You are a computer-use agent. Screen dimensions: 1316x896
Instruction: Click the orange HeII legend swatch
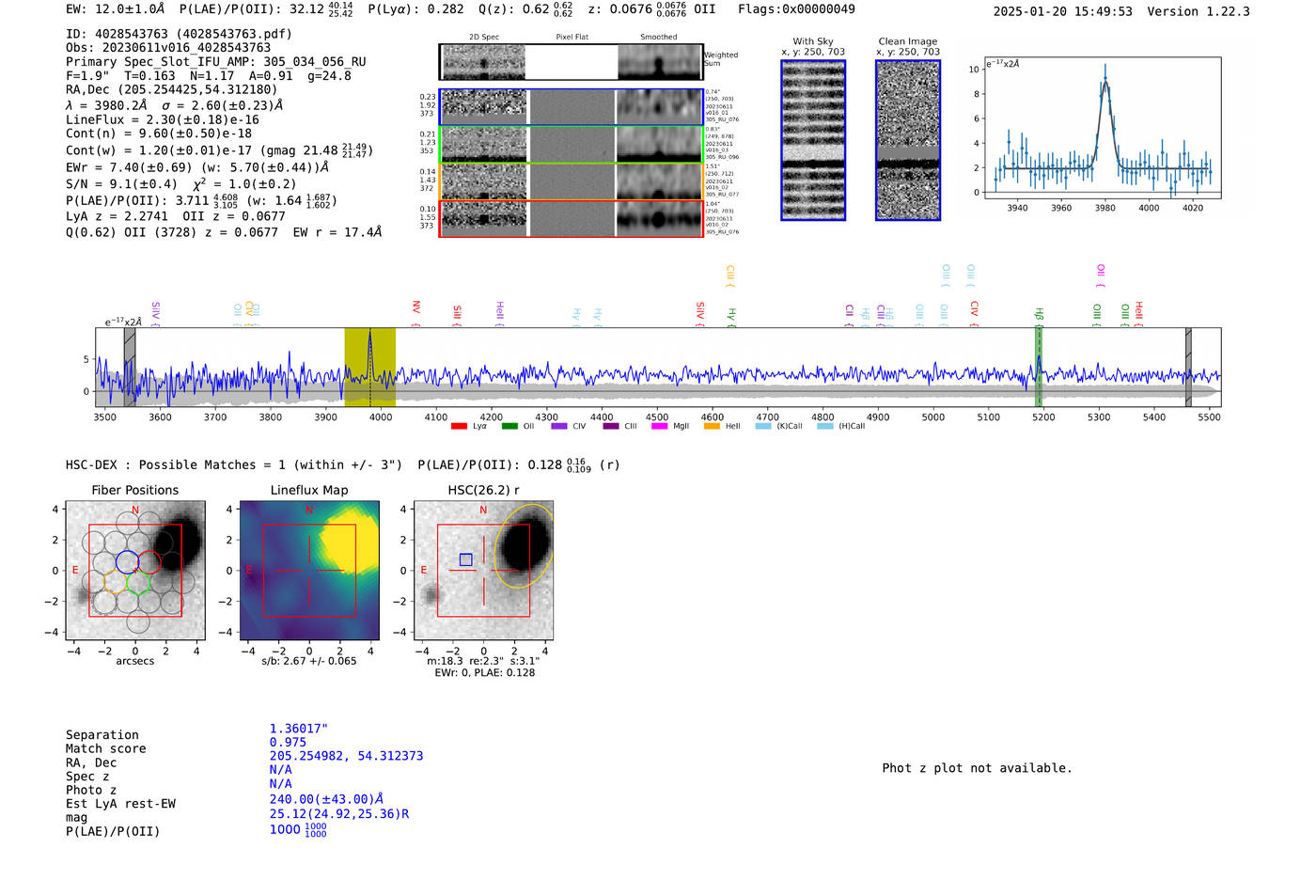[712, 427]
